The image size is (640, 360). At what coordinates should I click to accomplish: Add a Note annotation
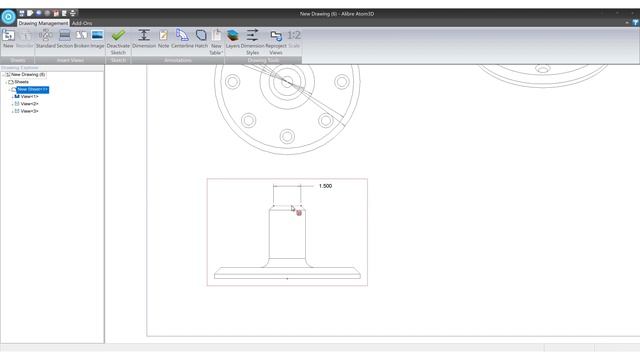pyautogui.click(x=163, y=39)
